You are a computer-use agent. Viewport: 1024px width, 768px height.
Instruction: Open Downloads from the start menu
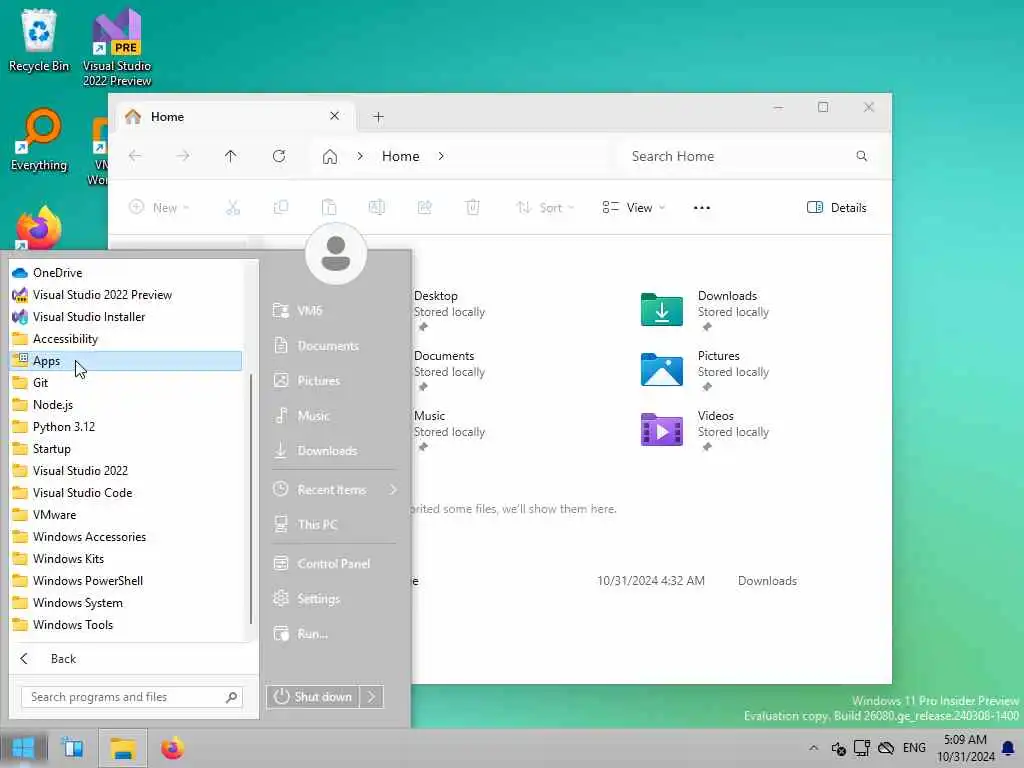[334, 451]
